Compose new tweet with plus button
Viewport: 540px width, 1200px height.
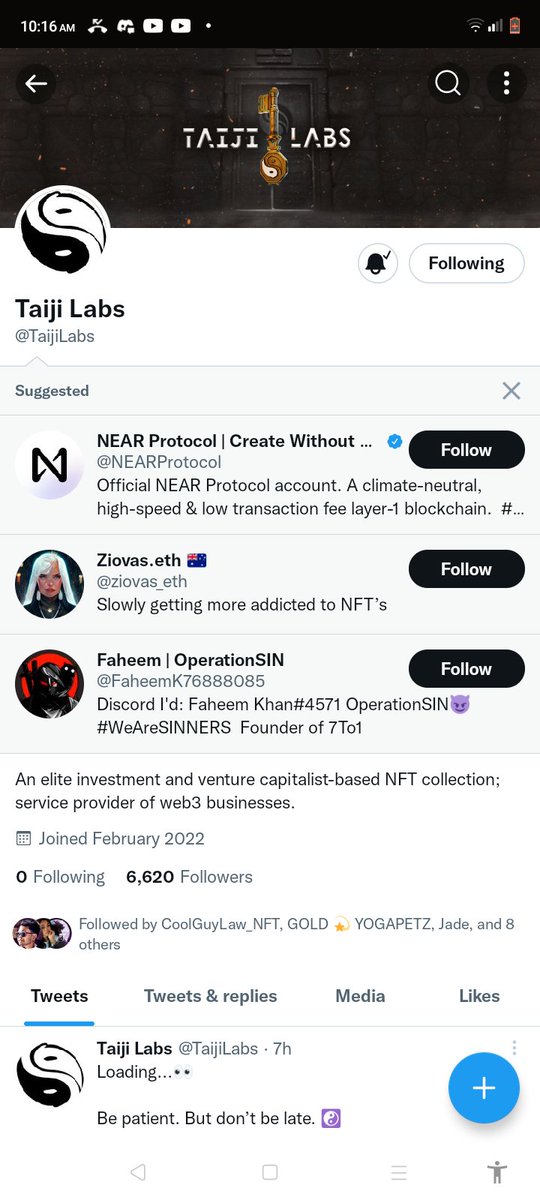click(x=484, y=1088)
